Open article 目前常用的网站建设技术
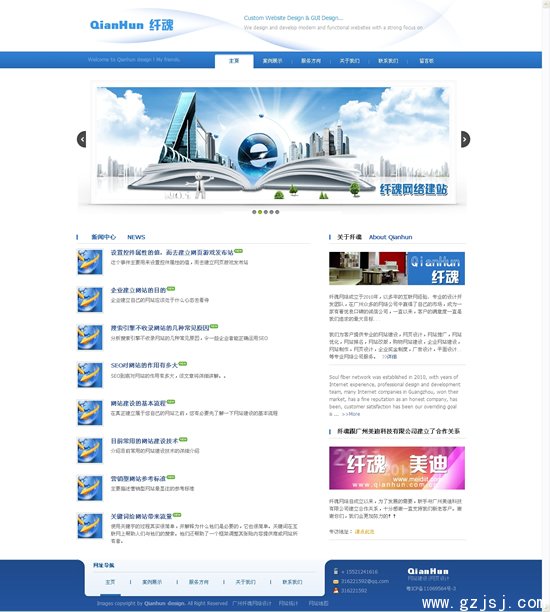This screenshot has width=550, height=612. point(144,441)
